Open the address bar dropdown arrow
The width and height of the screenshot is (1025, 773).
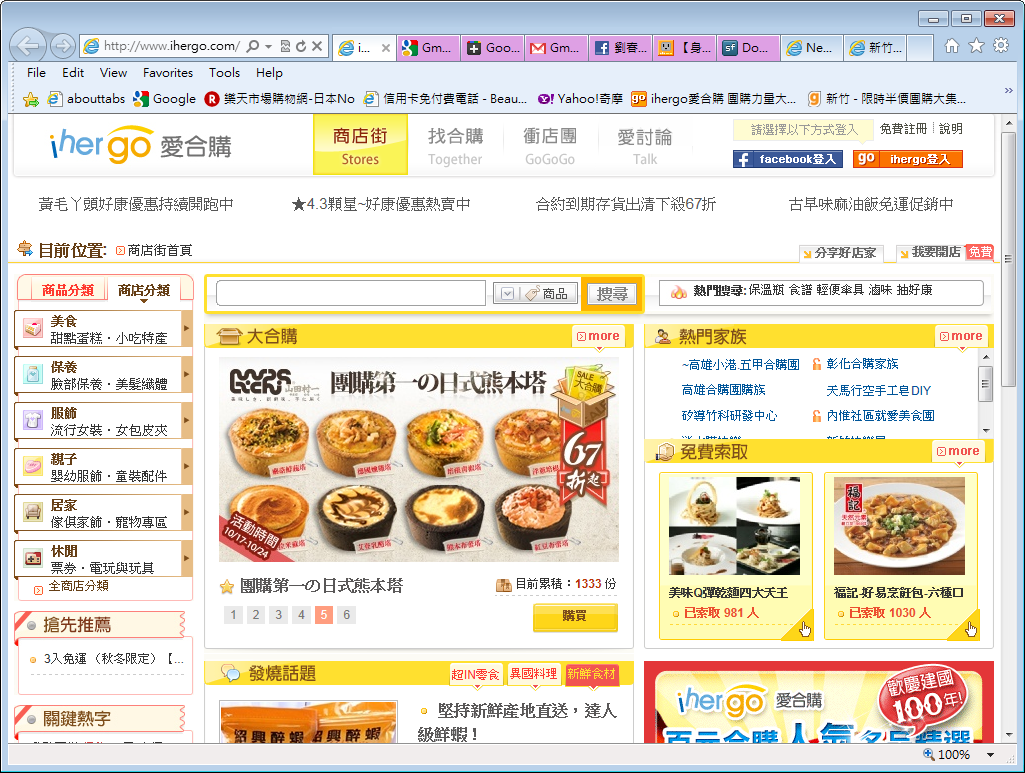pyautogui.click(x=268, y=46)
